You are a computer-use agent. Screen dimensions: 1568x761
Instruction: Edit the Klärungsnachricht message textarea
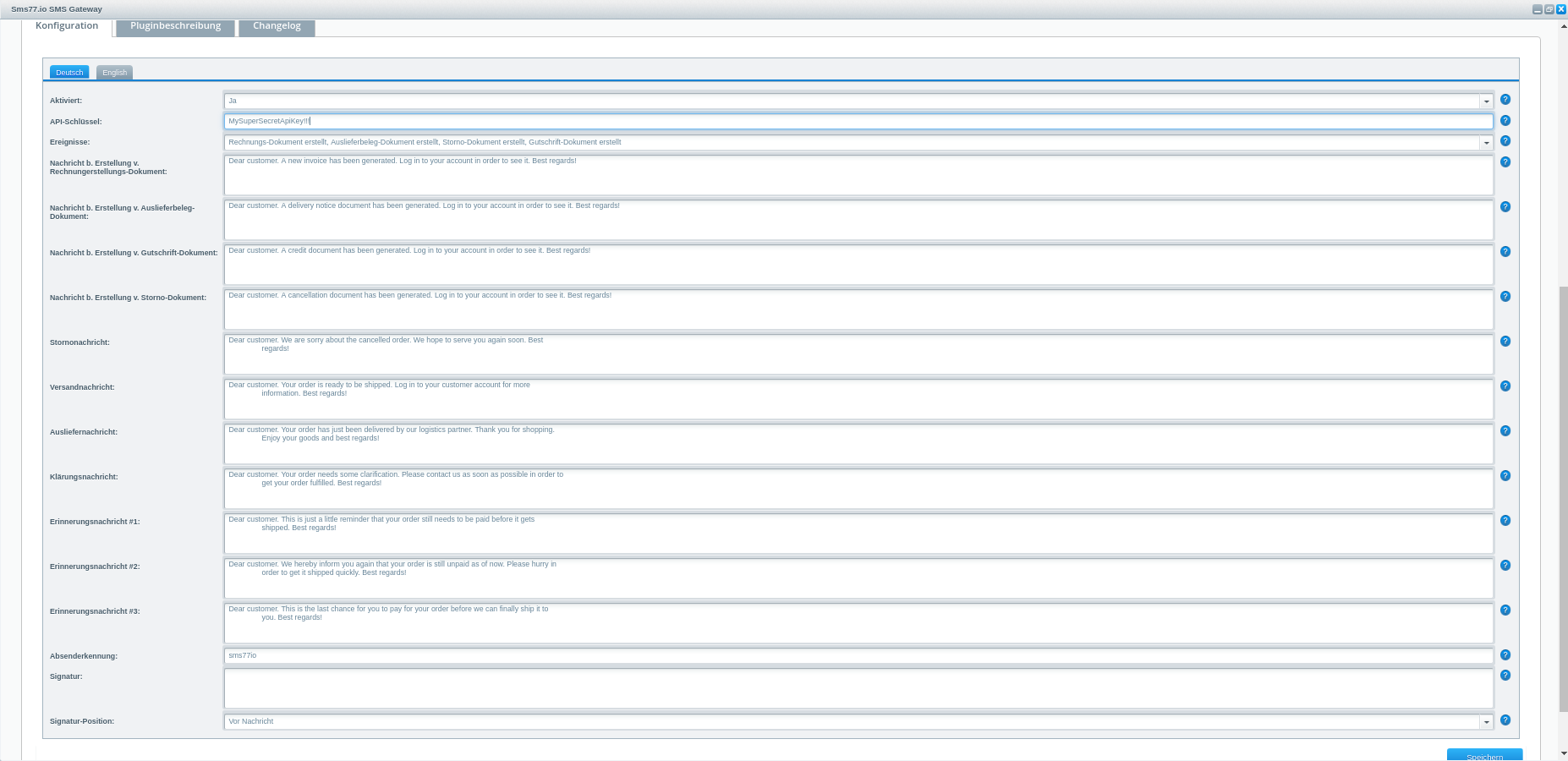point(858,489)
